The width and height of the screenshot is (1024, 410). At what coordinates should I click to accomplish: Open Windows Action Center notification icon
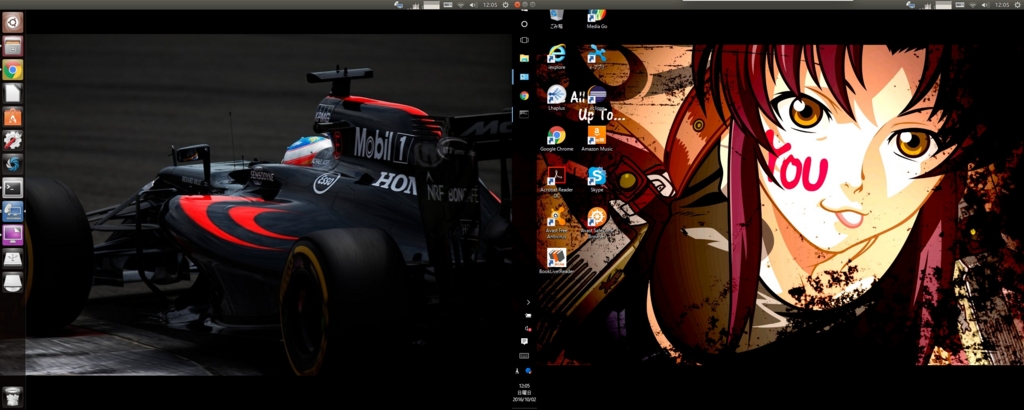pyautogui.click(x=524, y=341)
